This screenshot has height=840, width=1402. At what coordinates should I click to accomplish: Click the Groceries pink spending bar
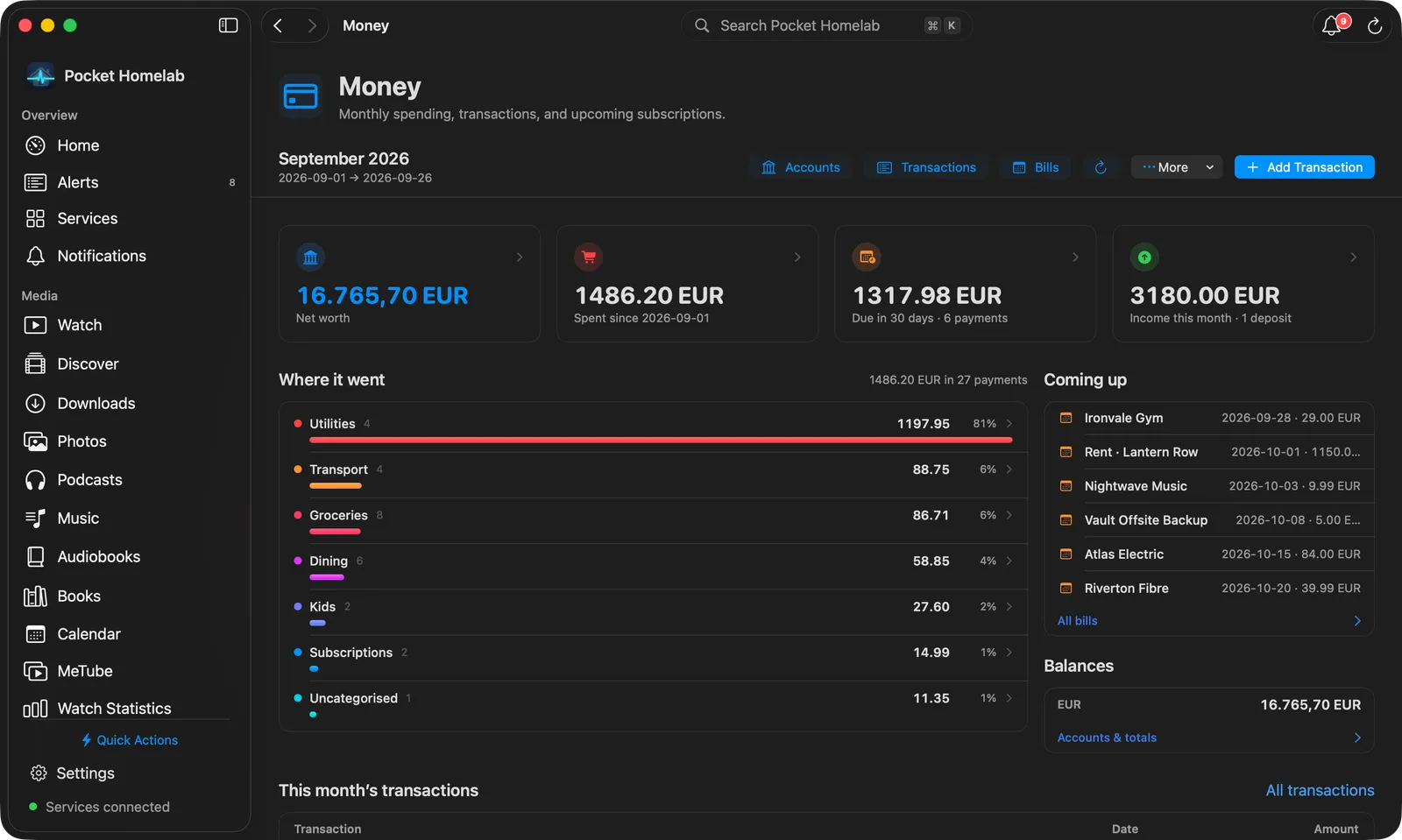click(335, 531)
